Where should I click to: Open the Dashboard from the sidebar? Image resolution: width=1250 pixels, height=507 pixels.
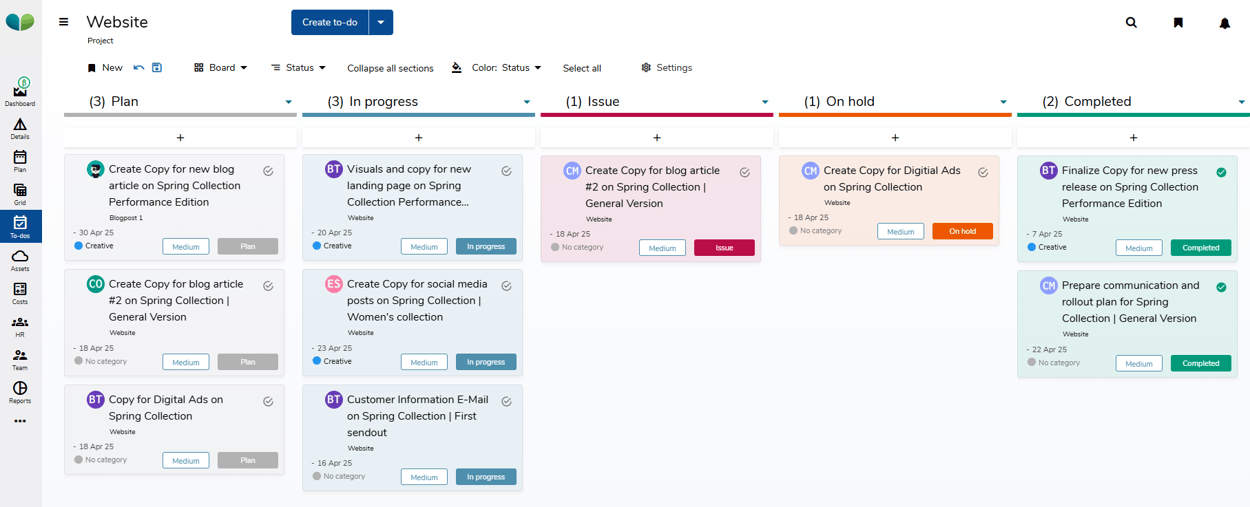(20, 93)
